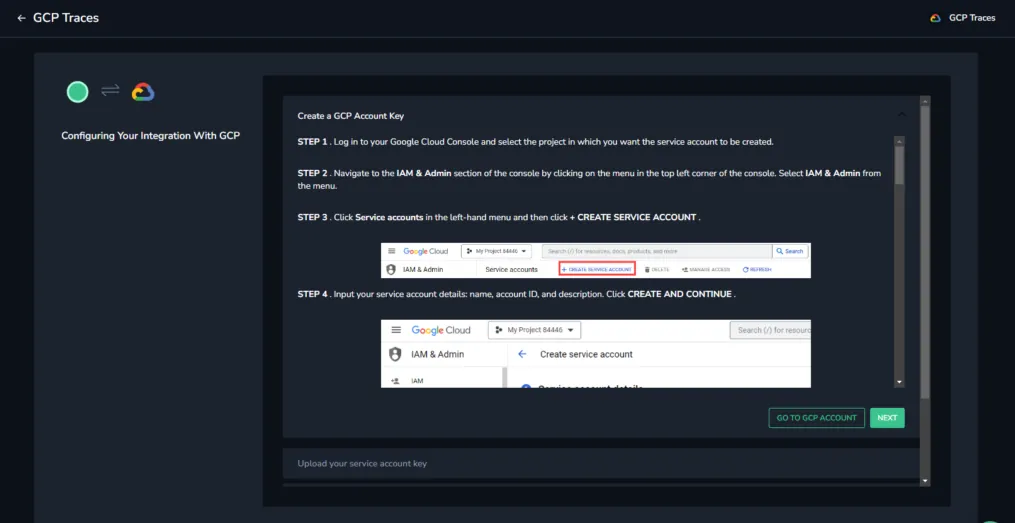Click the GCP Traces label at top right
Image resolution: width=1015 pixels, height=523 pixels.
pos(972,18)
